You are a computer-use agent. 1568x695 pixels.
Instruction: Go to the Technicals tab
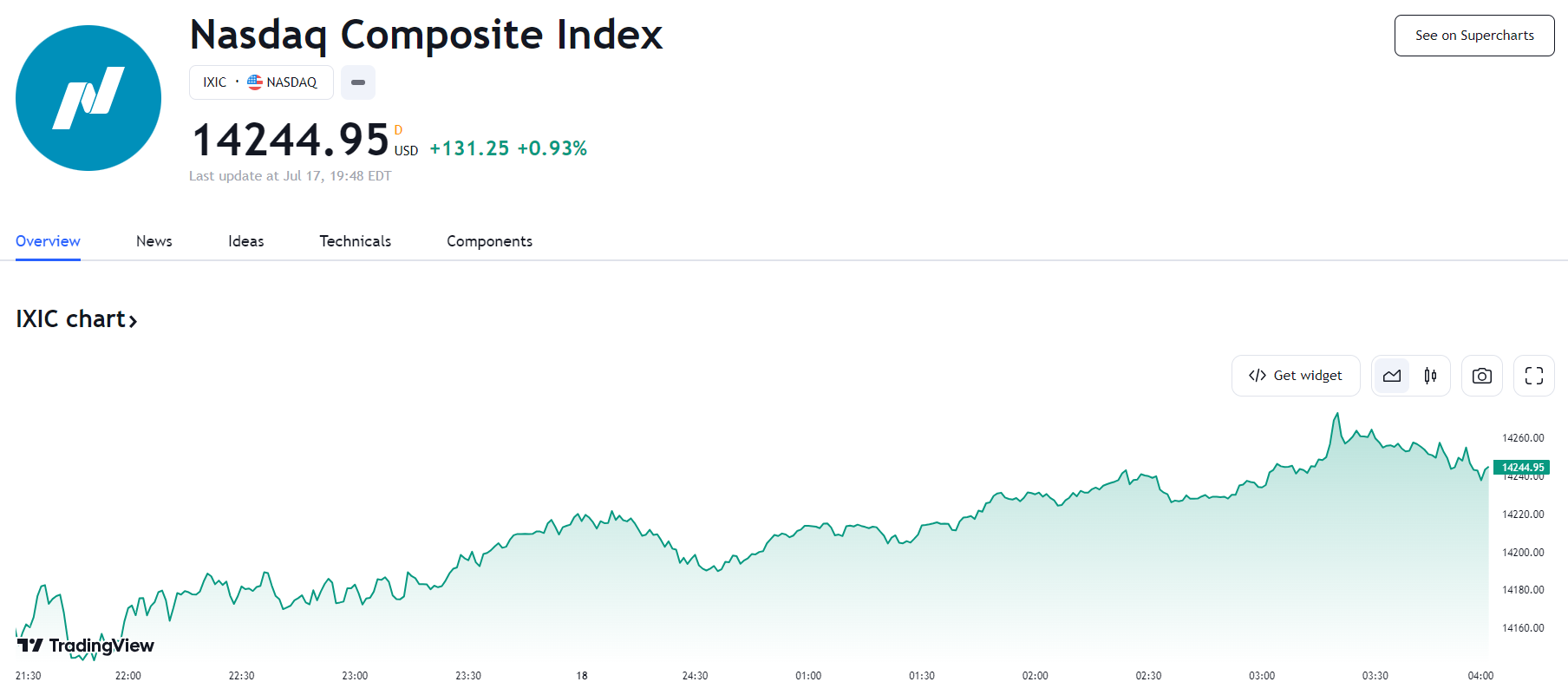pos(356,241)
